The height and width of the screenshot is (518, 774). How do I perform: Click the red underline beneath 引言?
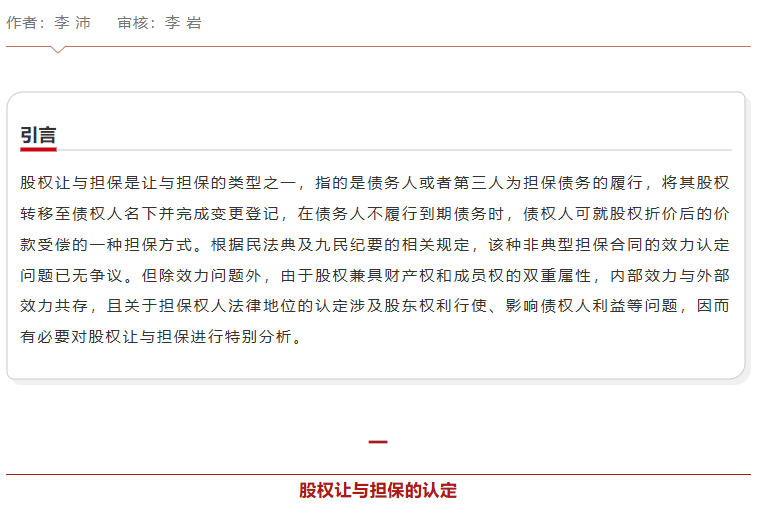[38, 150]
